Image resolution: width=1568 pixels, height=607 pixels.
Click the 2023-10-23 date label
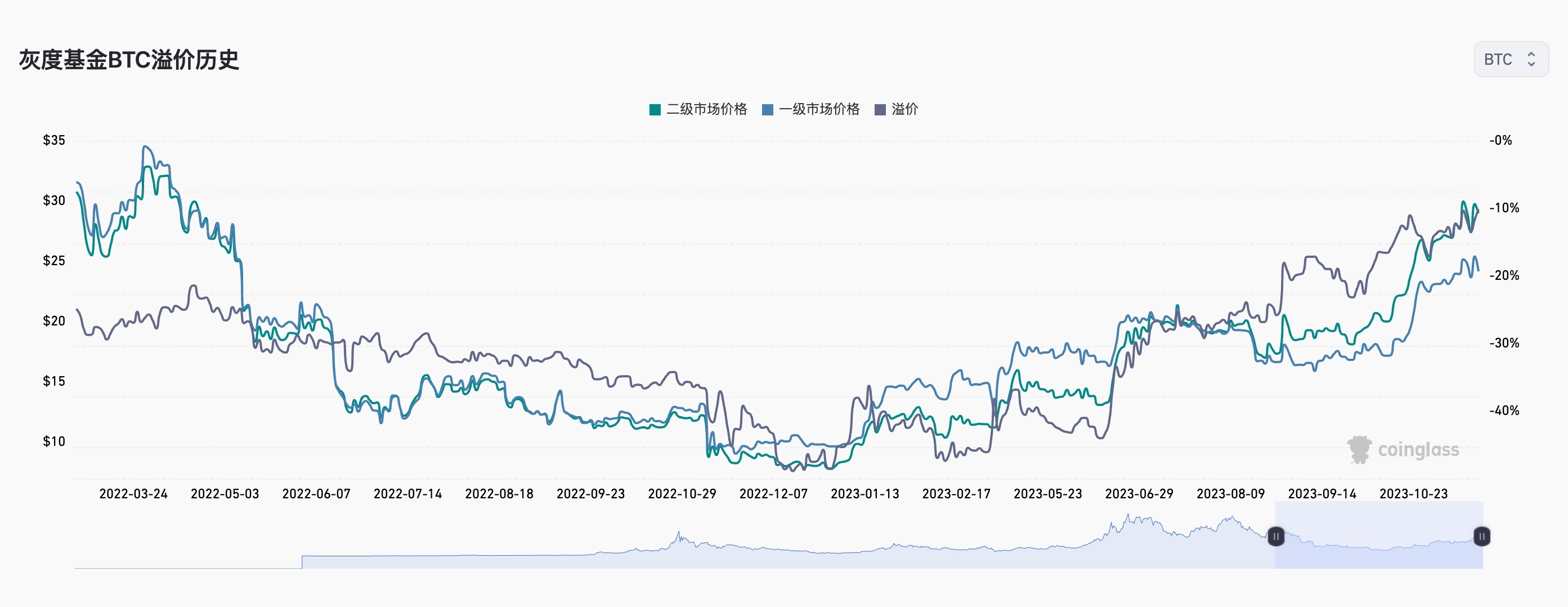(x=1413, y=494)
